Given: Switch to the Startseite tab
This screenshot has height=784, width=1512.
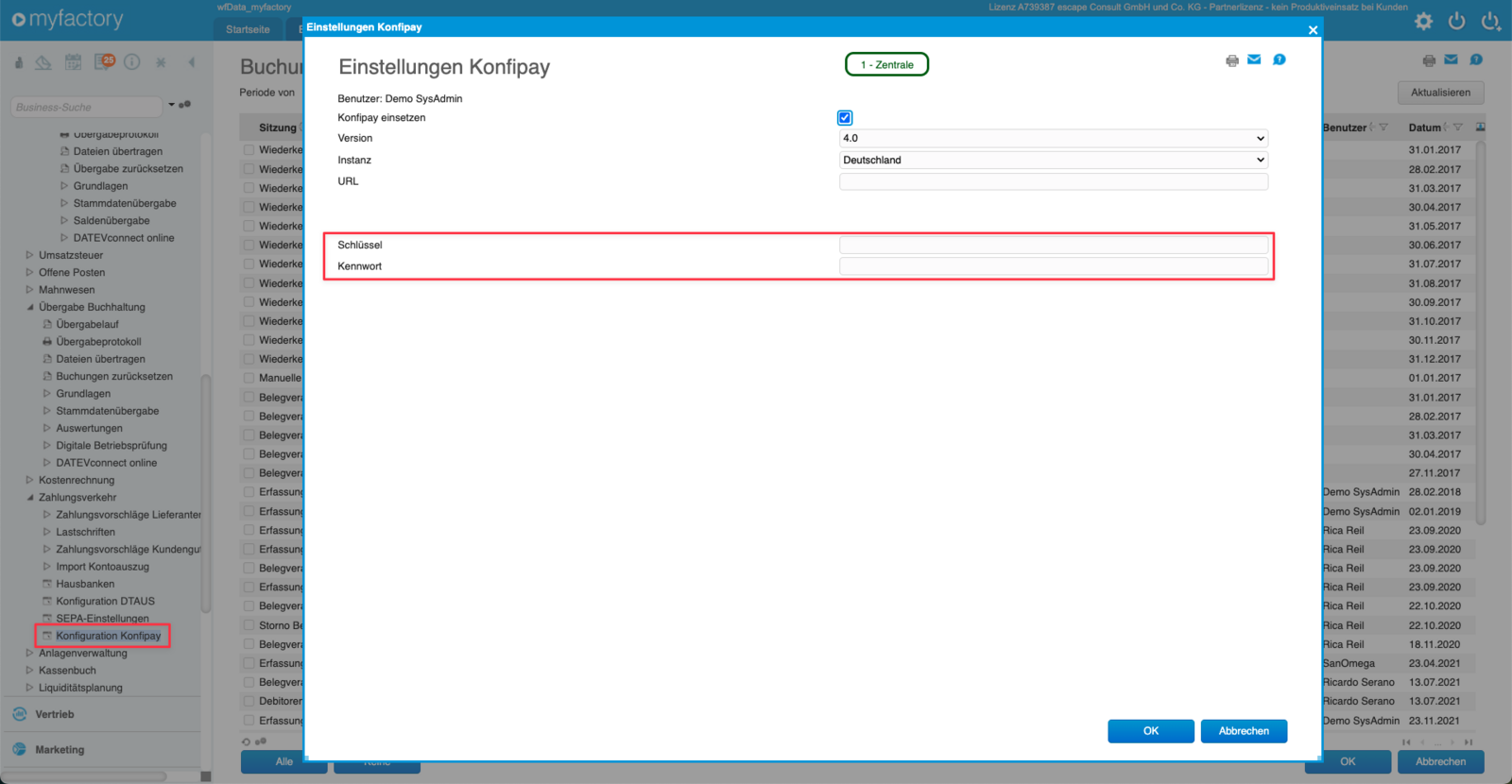Looking at the screenshot, I should tap(248, 29).
